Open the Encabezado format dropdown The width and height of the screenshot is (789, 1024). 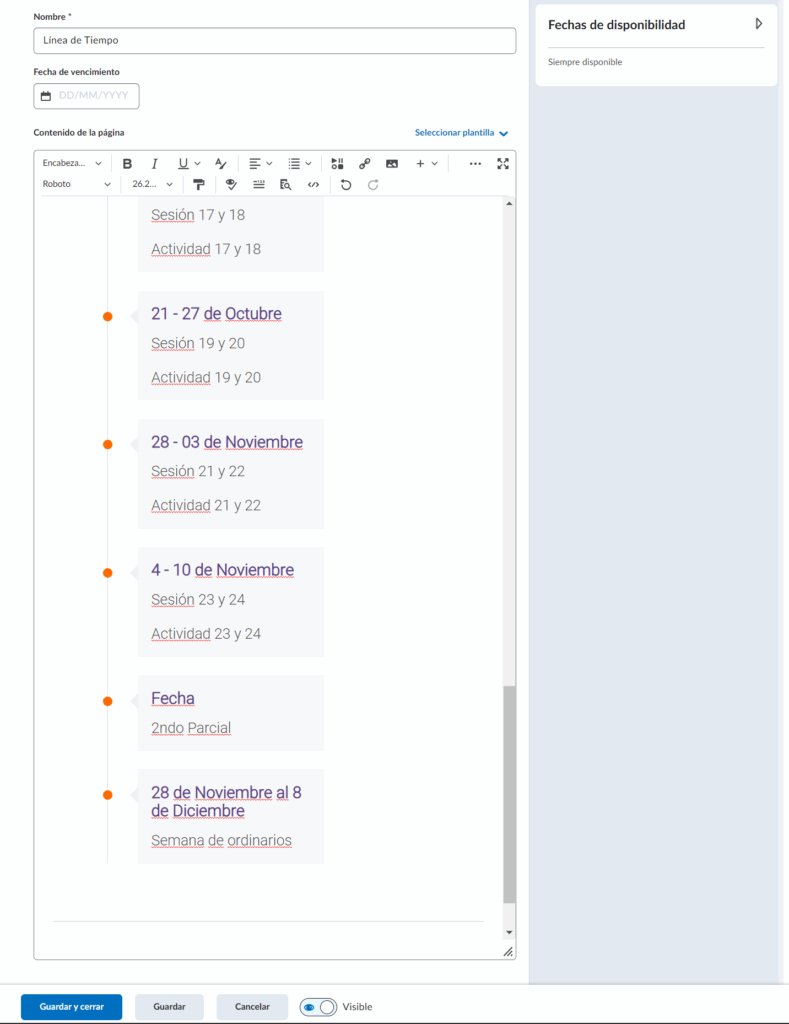pyautogui.click(x=72, y=163)
